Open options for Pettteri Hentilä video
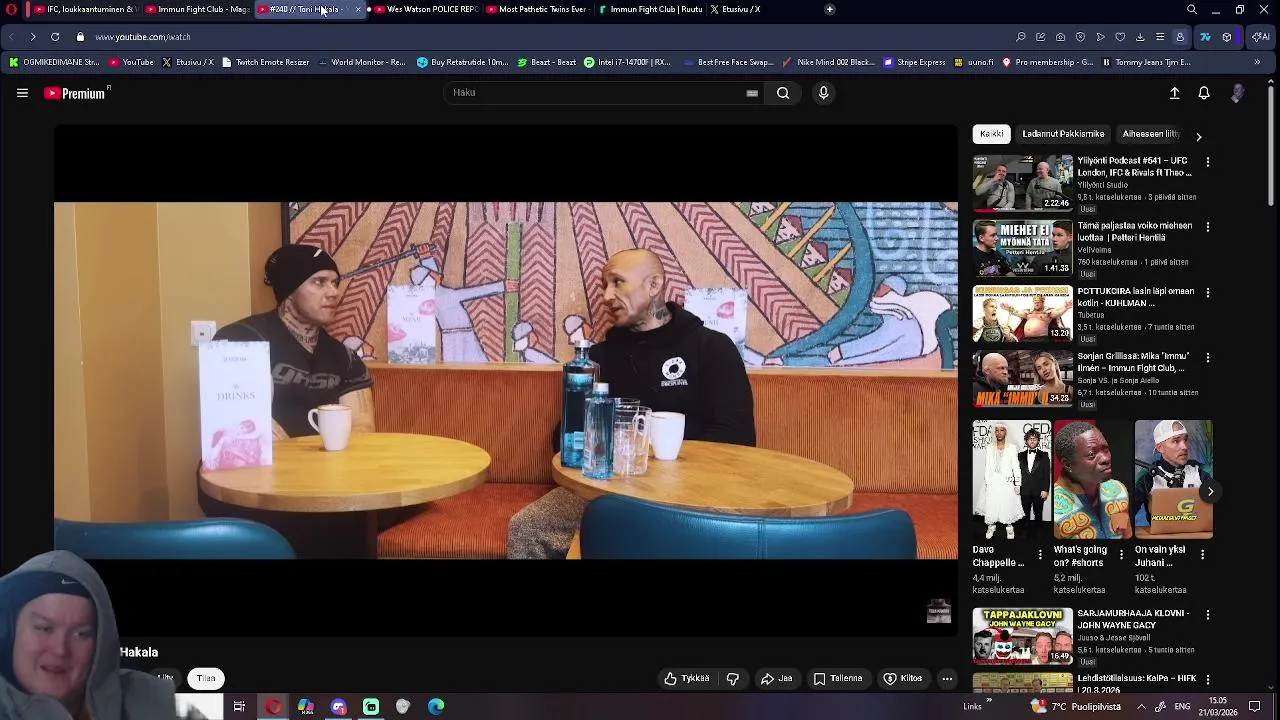 tap(1208, 227)
